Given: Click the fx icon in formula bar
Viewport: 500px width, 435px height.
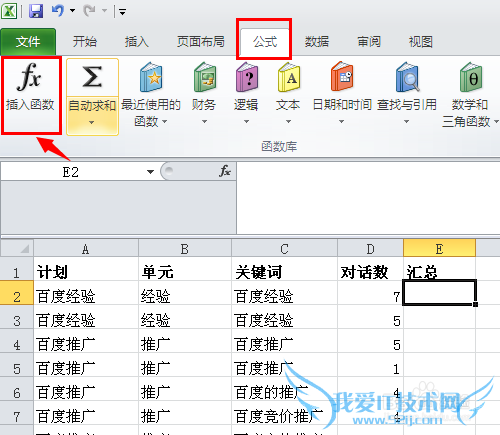Looking at the screenshot, I should coord(225,171).
